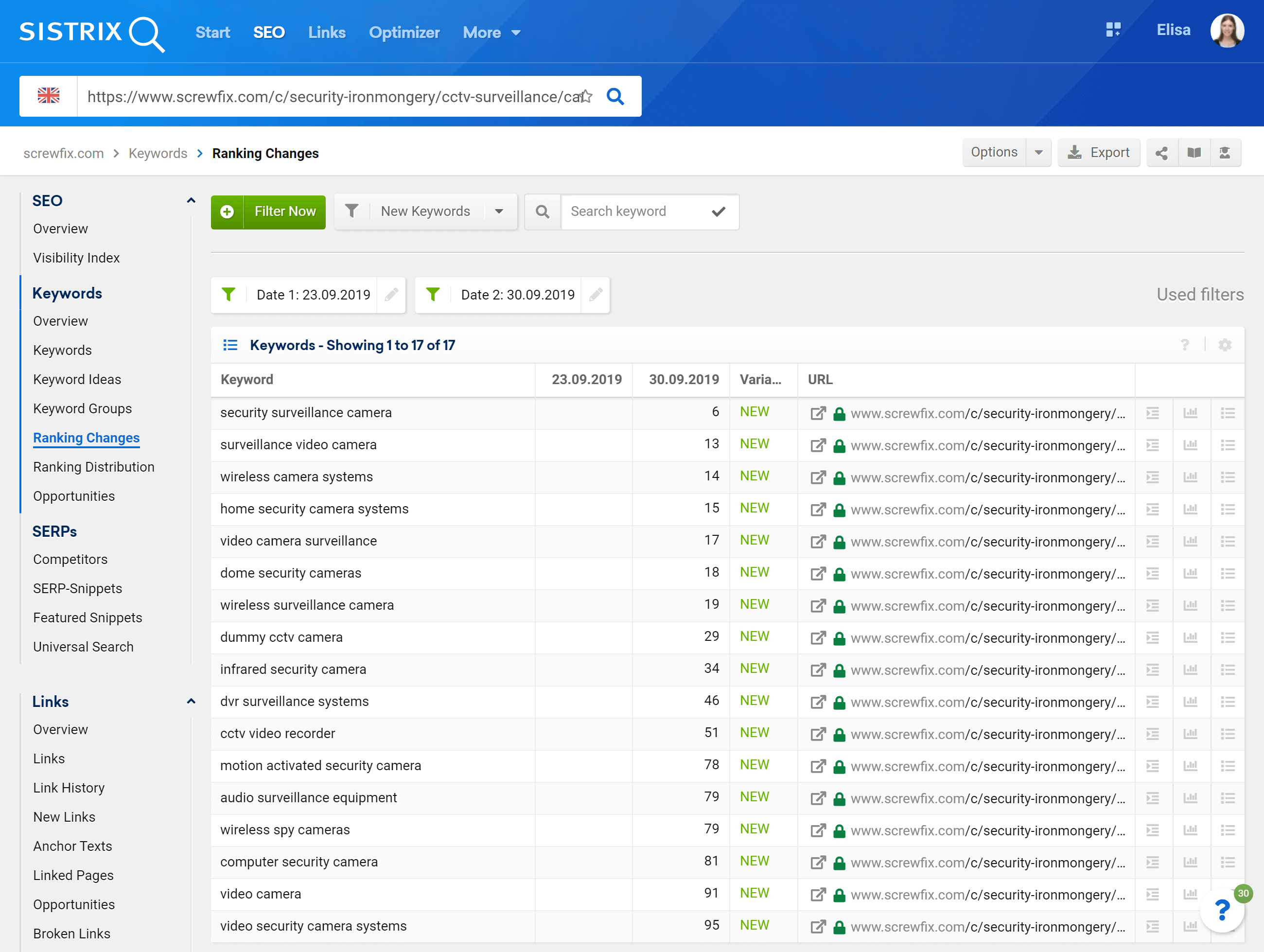This screenshot has height=952, width=1264.
Task: Select the UK flag country selector
Action: pos(49,96)
